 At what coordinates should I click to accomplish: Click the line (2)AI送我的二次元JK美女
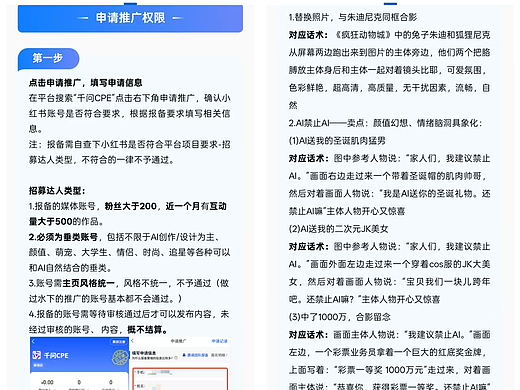[x=339, y=229]
